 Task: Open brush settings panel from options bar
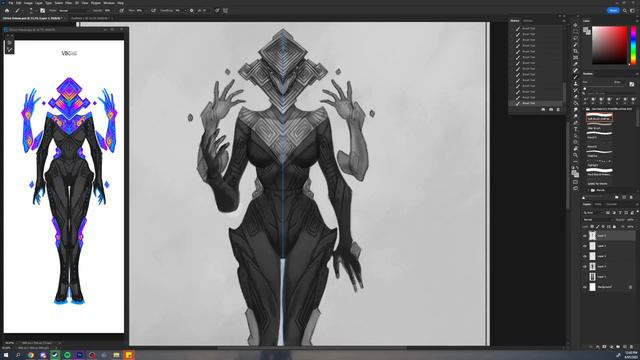42,11
